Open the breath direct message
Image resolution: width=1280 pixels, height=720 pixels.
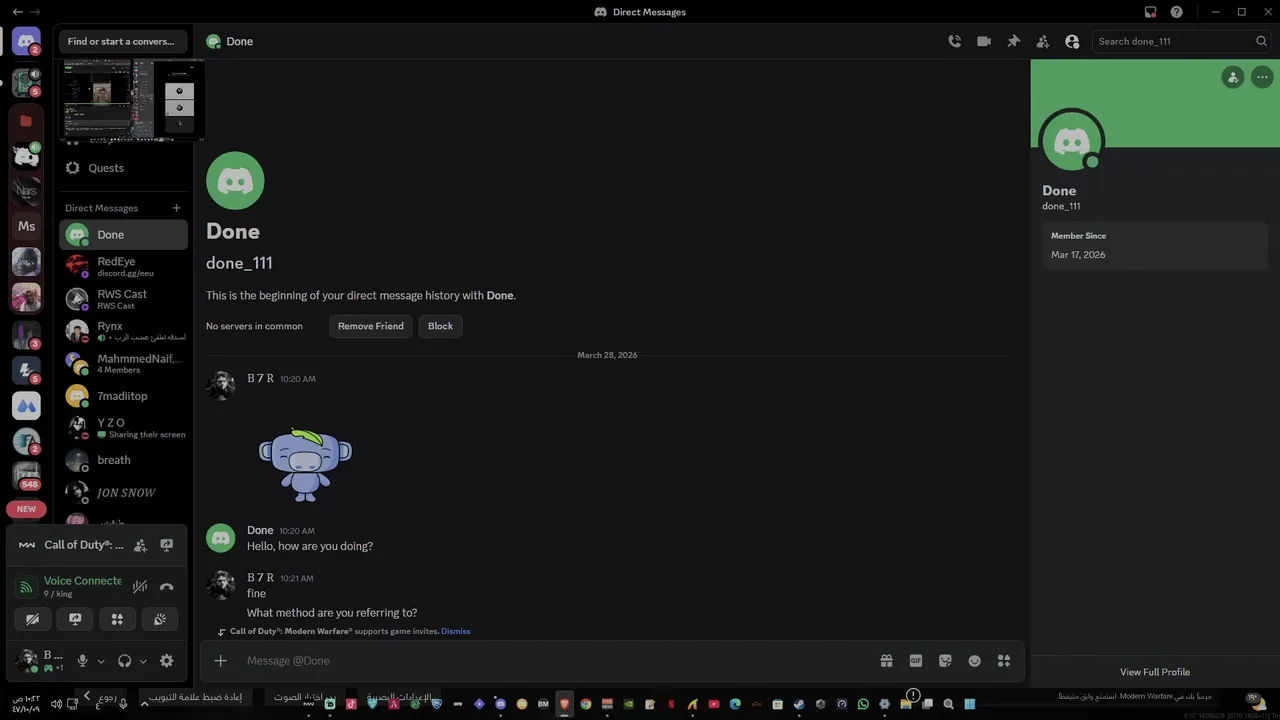[x=123, y=460]
